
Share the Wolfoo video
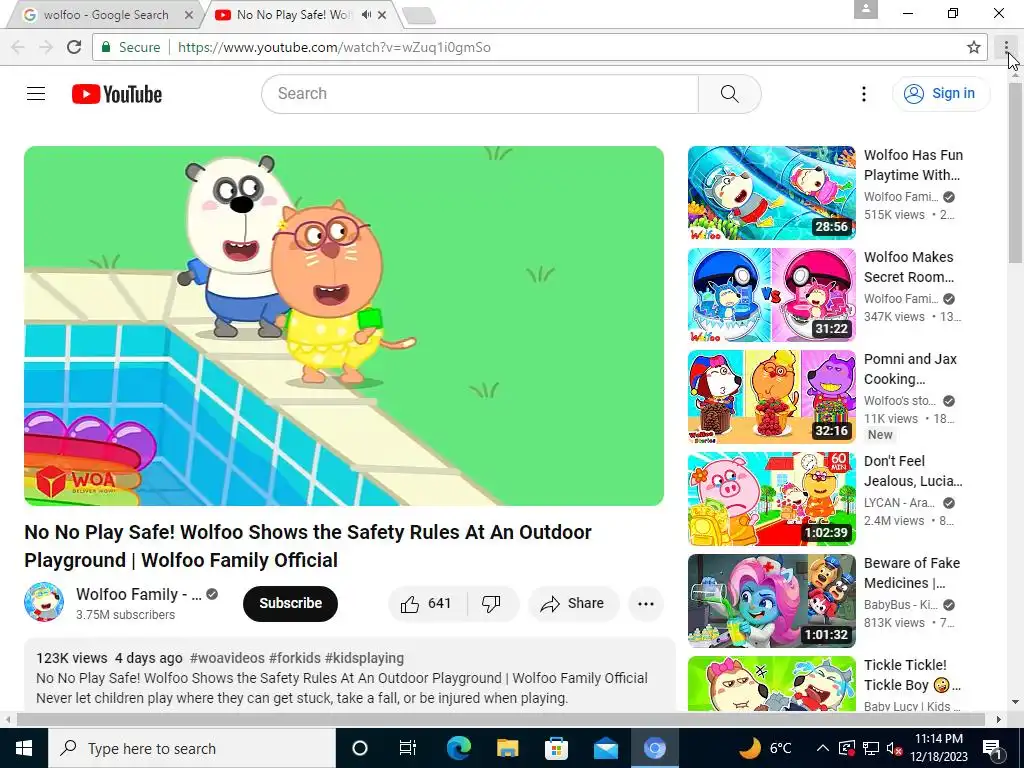(573, 603)
